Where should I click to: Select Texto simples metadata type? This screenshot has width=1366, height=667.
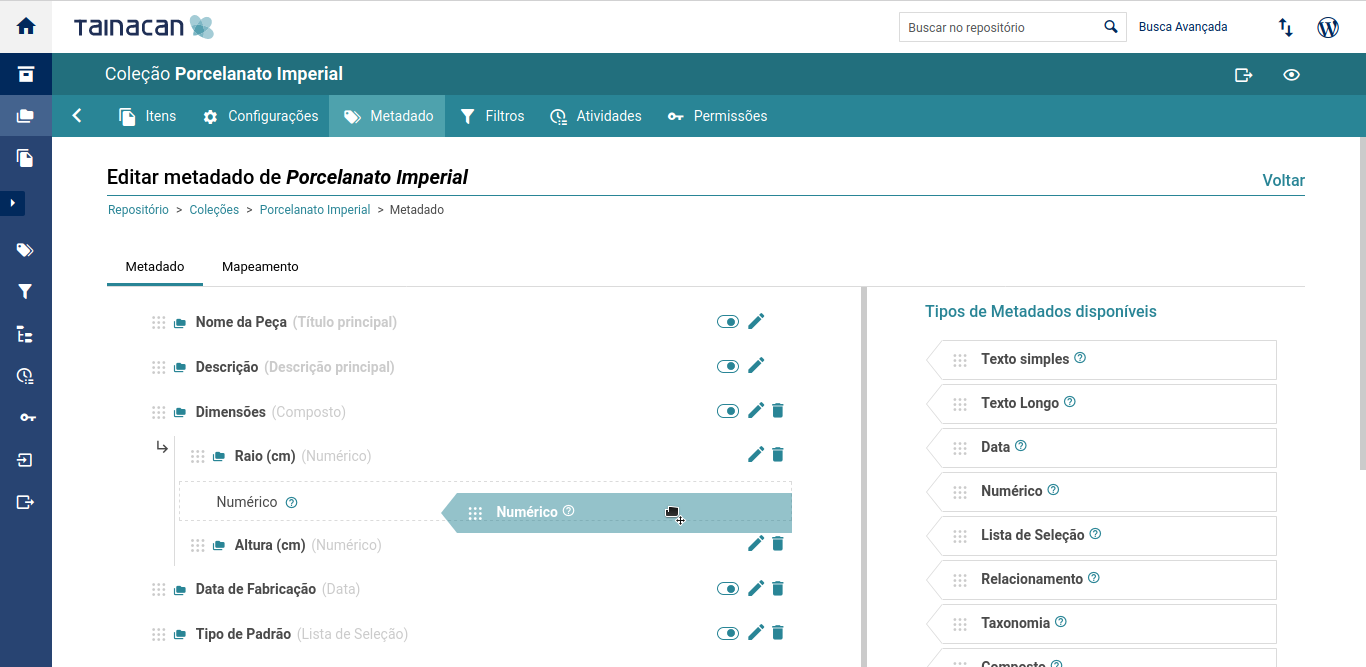point(1102,360)
